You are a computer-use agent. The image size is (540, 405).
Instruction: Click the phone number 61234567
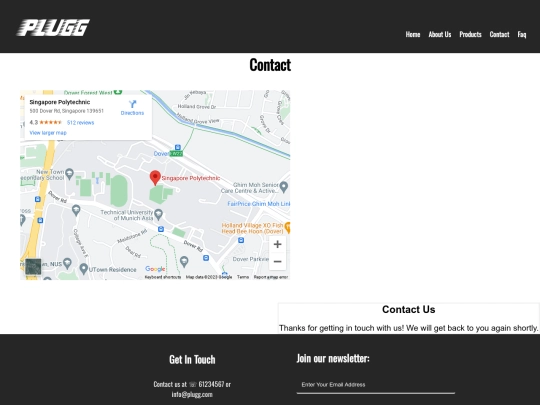(x=211, y=384)
